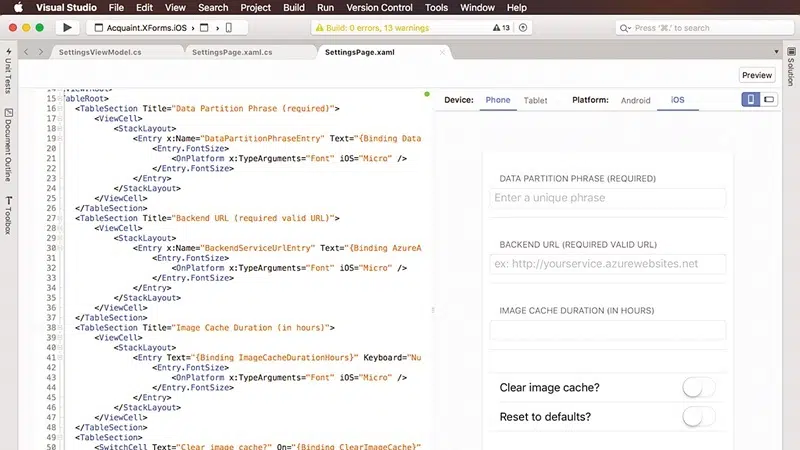Open the 13 warnings counter

pos(501,28)
